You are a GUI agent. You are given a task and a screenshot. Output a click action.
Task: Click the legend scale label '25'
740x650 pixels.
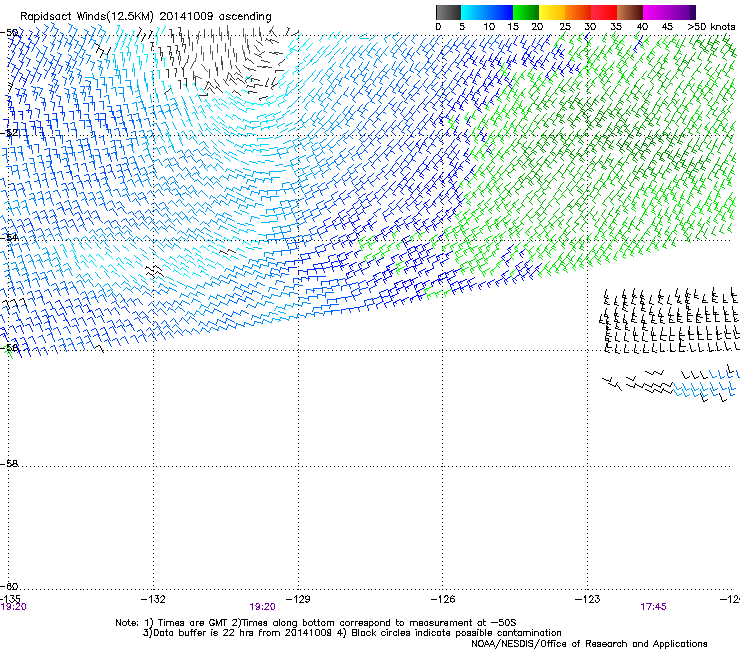click(565, 27)
